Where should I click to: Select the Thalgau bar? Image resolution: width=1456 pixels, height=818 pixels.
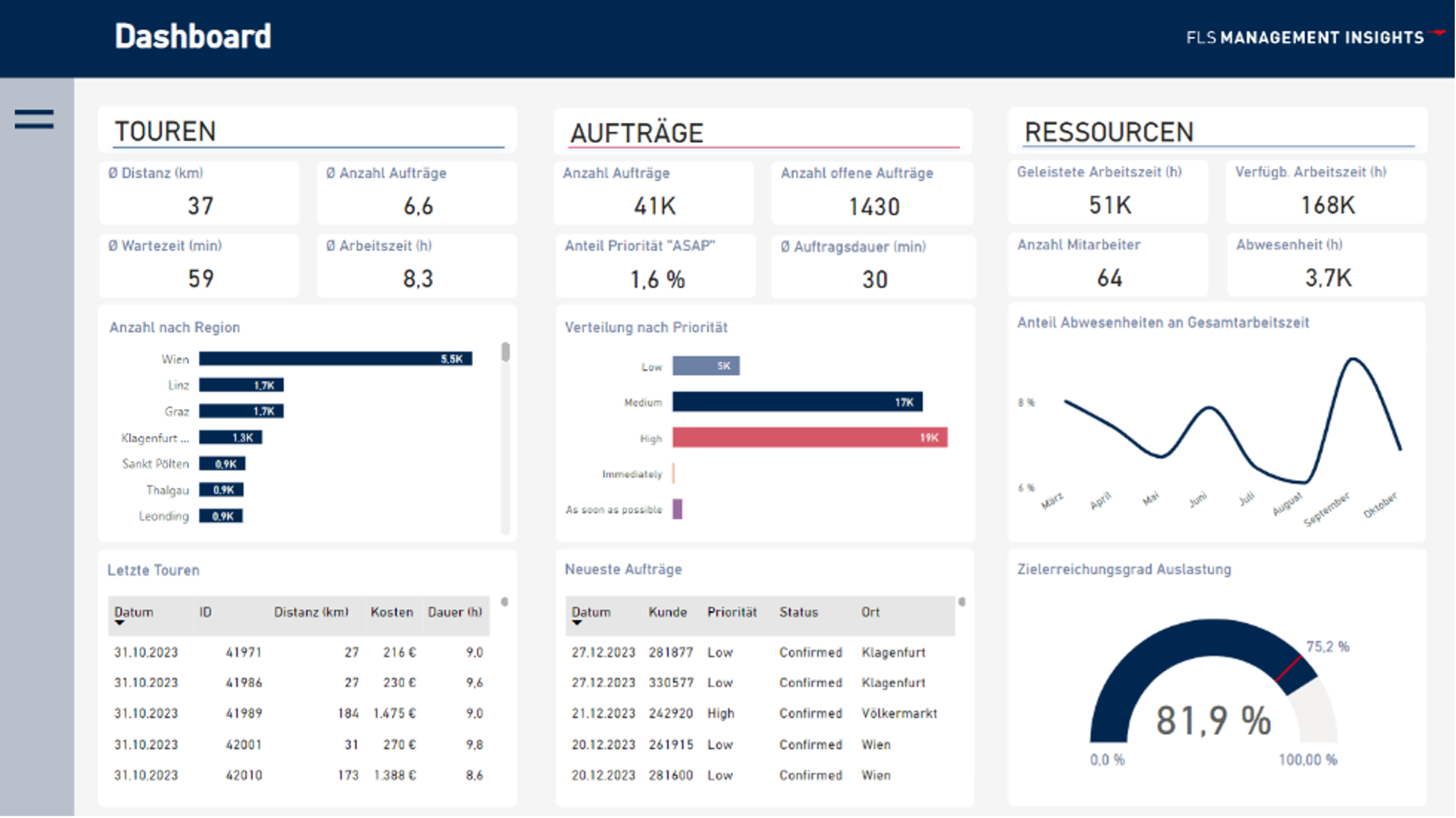[221, 490]
